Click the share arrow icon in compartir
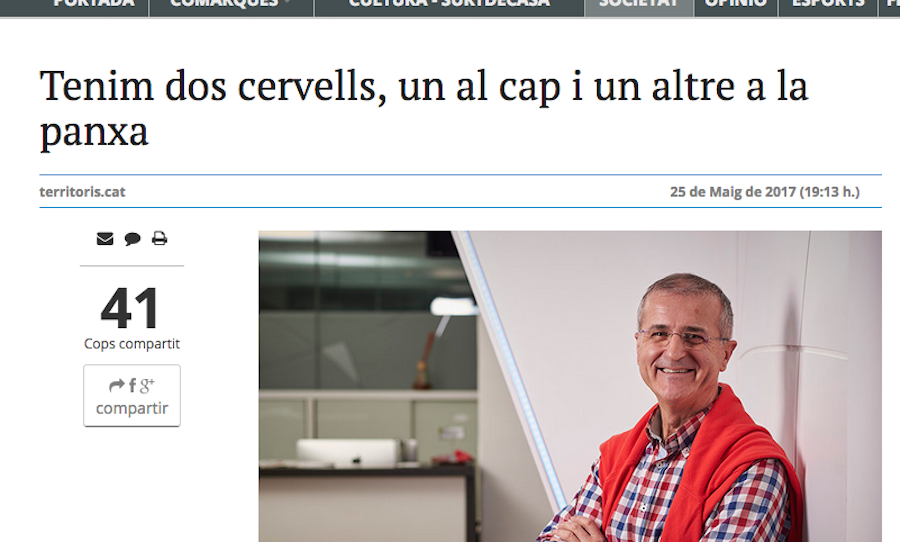This screenshot has height=542, width=900. click(117, 385)
